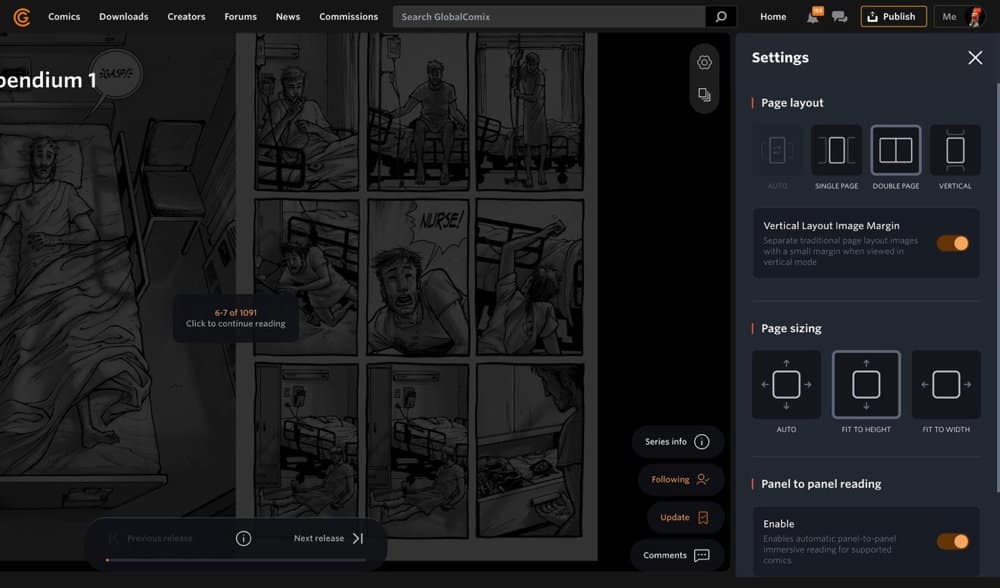The height and width of the screenshot is (588, 1000).
Task: Open Series info button
Action: pos(677,441)
